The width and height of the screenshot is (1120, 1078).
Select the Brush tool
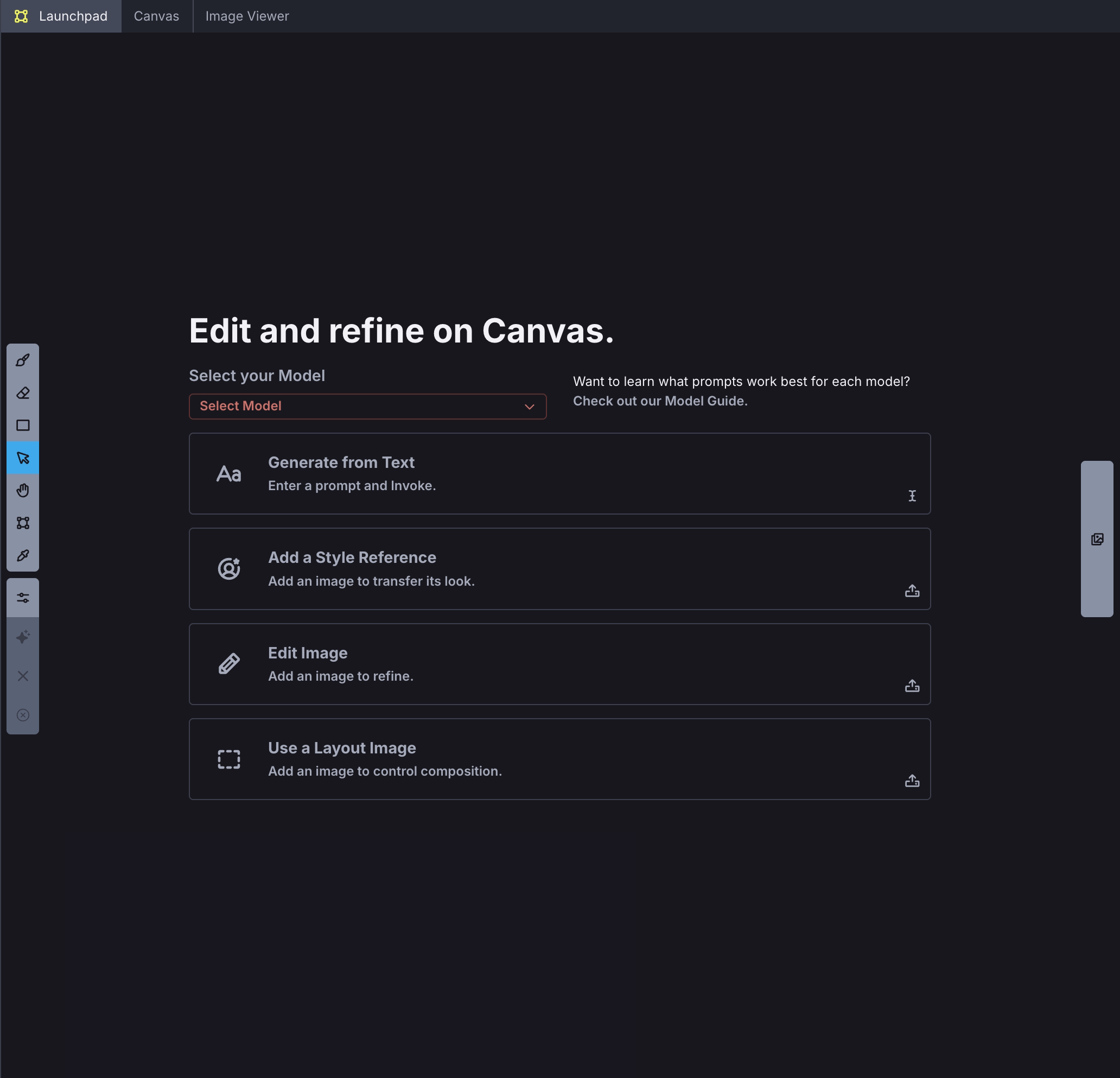tap(23, 360)
